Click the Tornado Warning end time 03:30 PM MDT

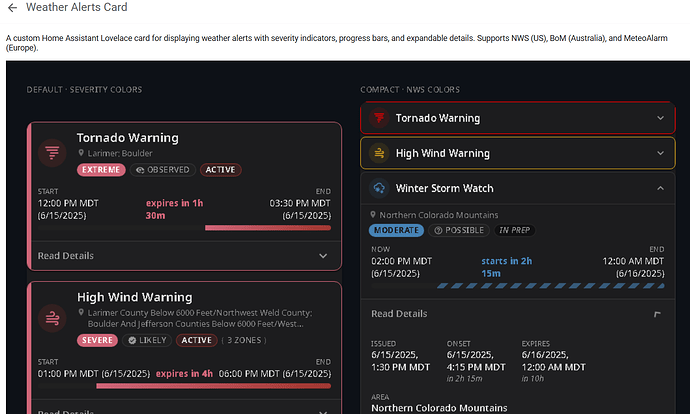(300, 203)
